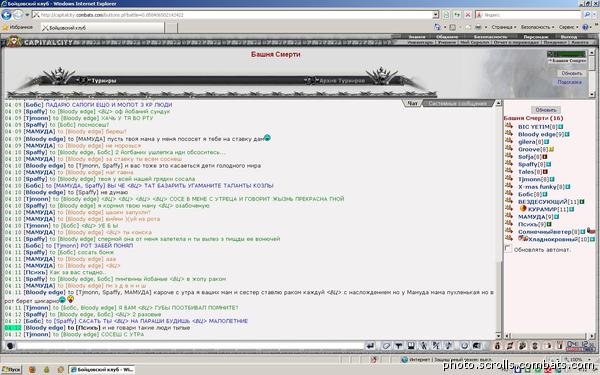Click the funnel filter icon in chat toolbar

tap(399, 346)
